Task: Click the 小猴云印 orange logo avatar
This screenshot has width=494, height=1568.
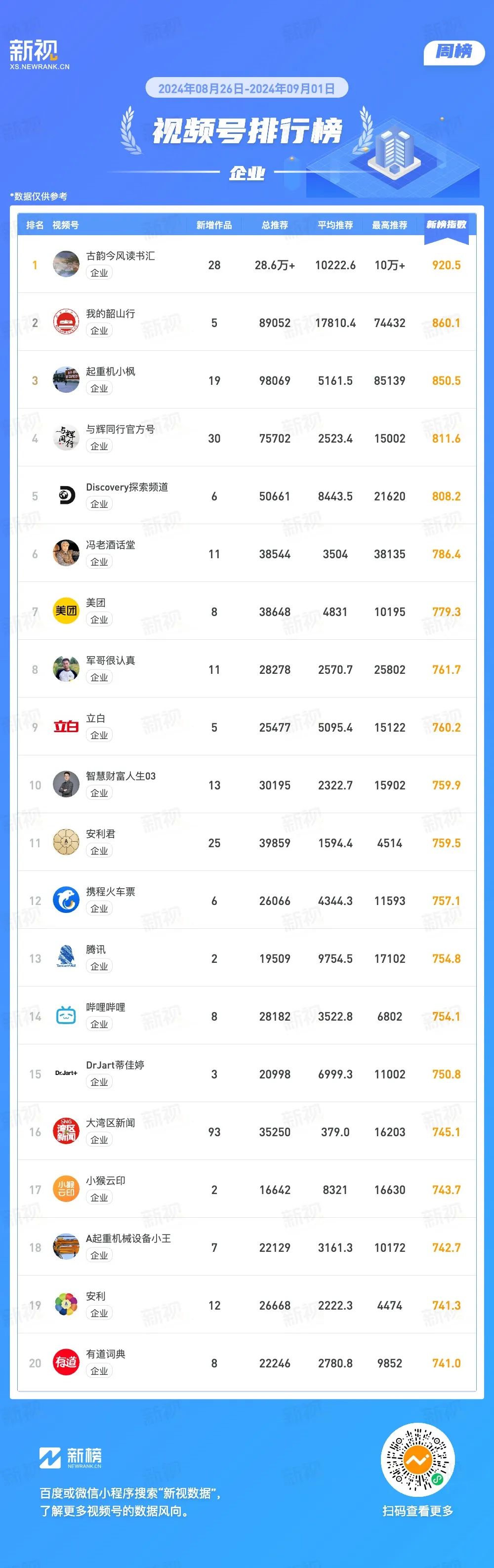Action: coord(66,1190)
